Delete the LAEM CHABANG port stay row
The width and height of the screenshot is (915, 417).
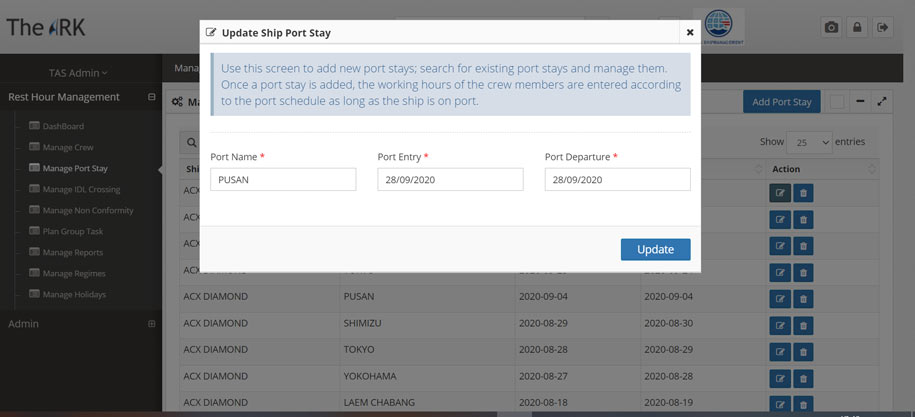803,404
